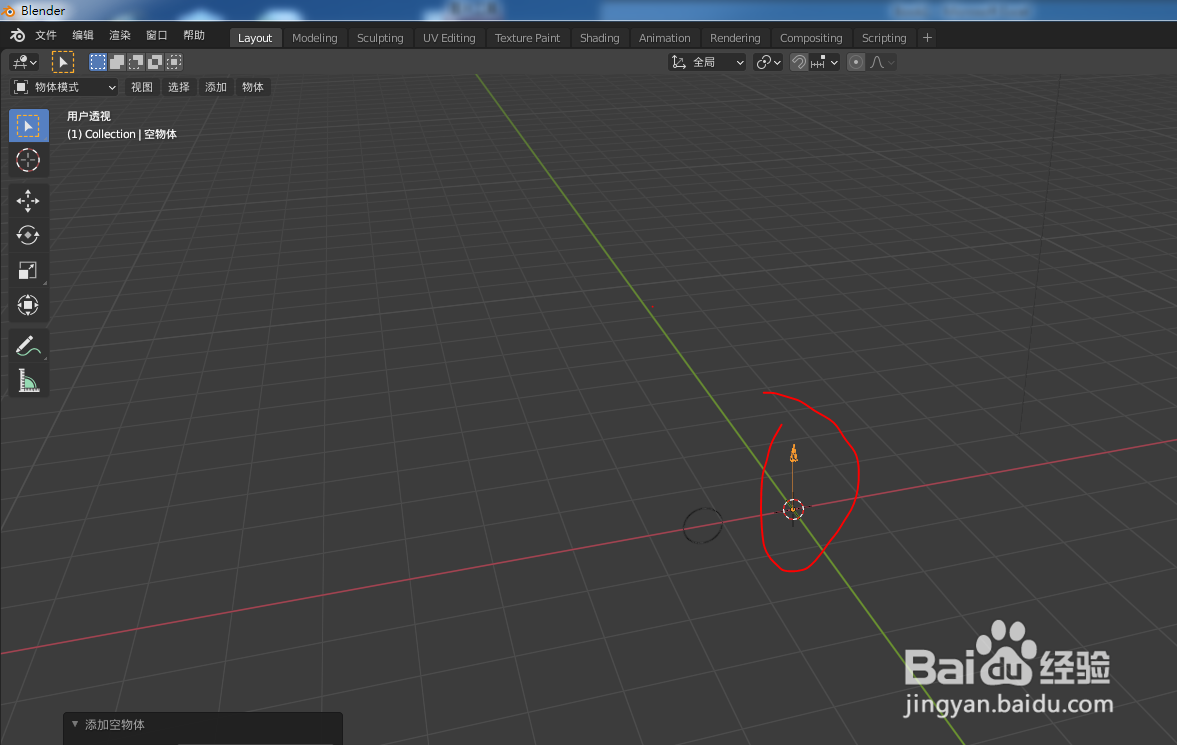Open the editor type dropdown
1177x745 pixels.
point(25,62)
